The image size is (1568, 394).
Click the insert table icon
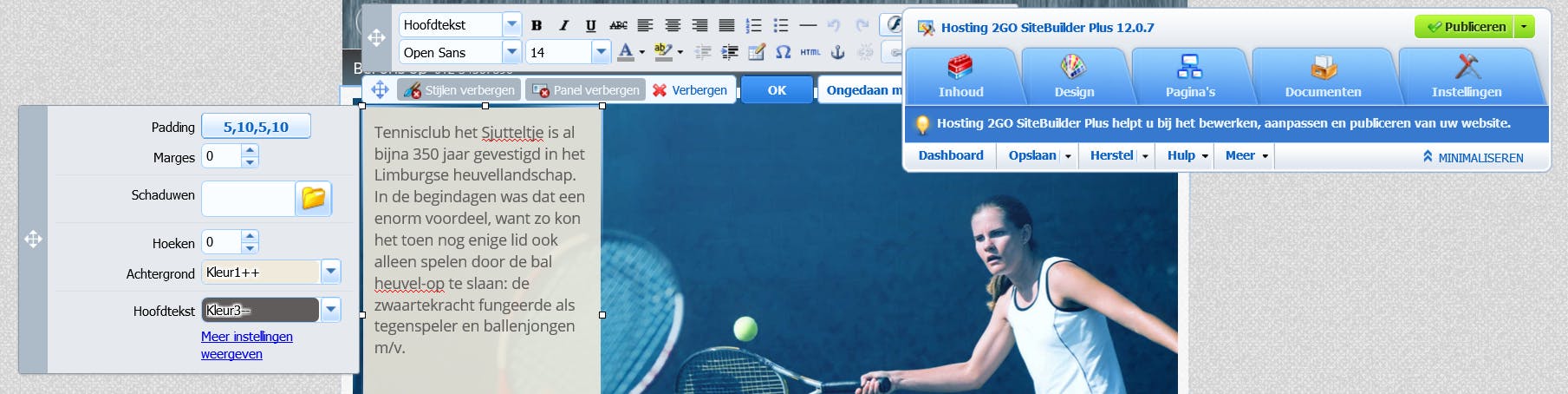[x=757, y=52]
